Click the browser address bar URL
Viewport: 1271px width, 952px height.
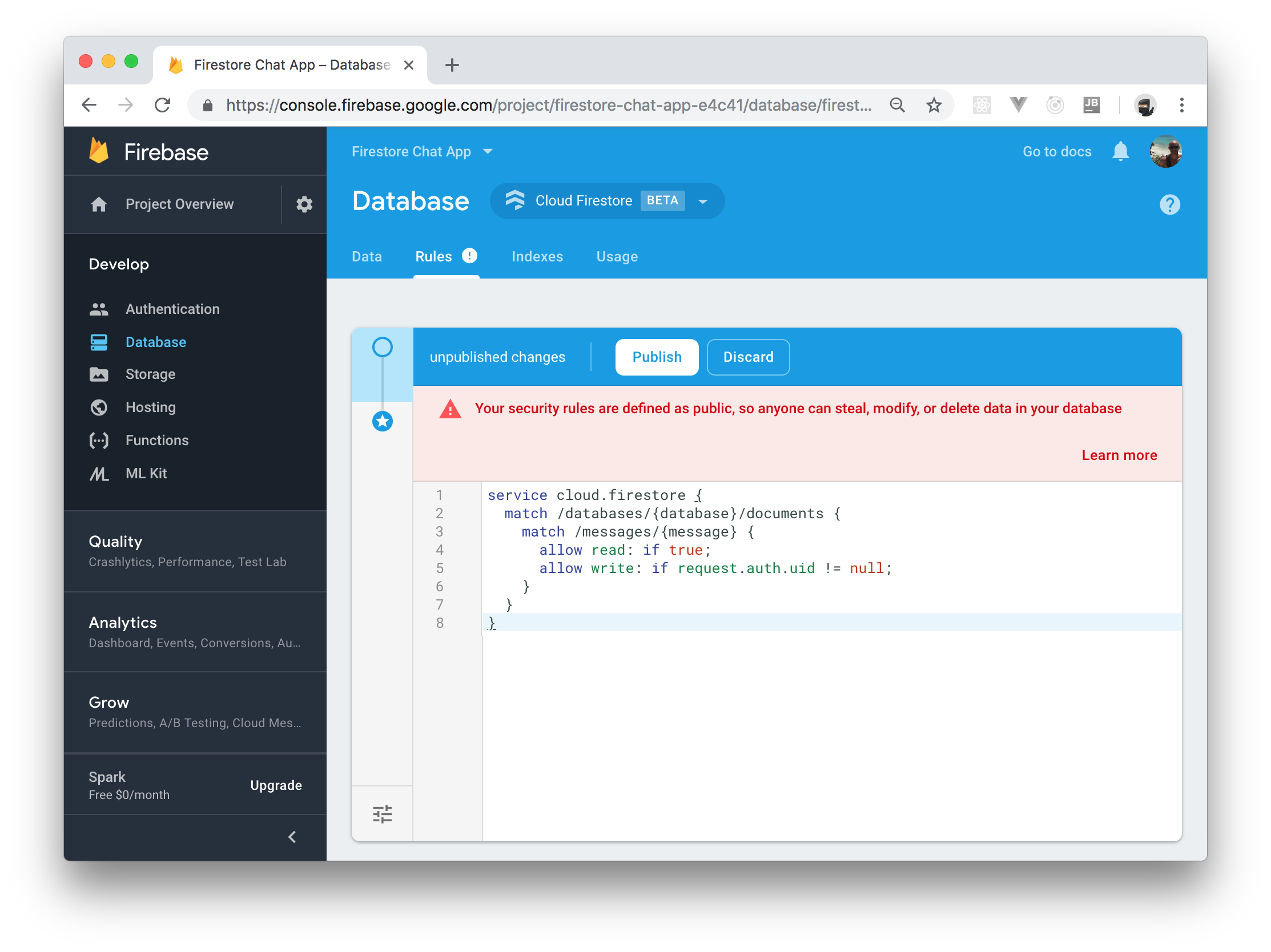point(548,105)
